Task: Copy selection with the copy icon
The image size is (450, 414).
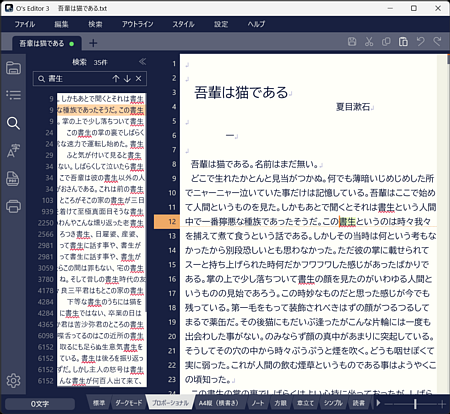Action: [x=386, y=42]
